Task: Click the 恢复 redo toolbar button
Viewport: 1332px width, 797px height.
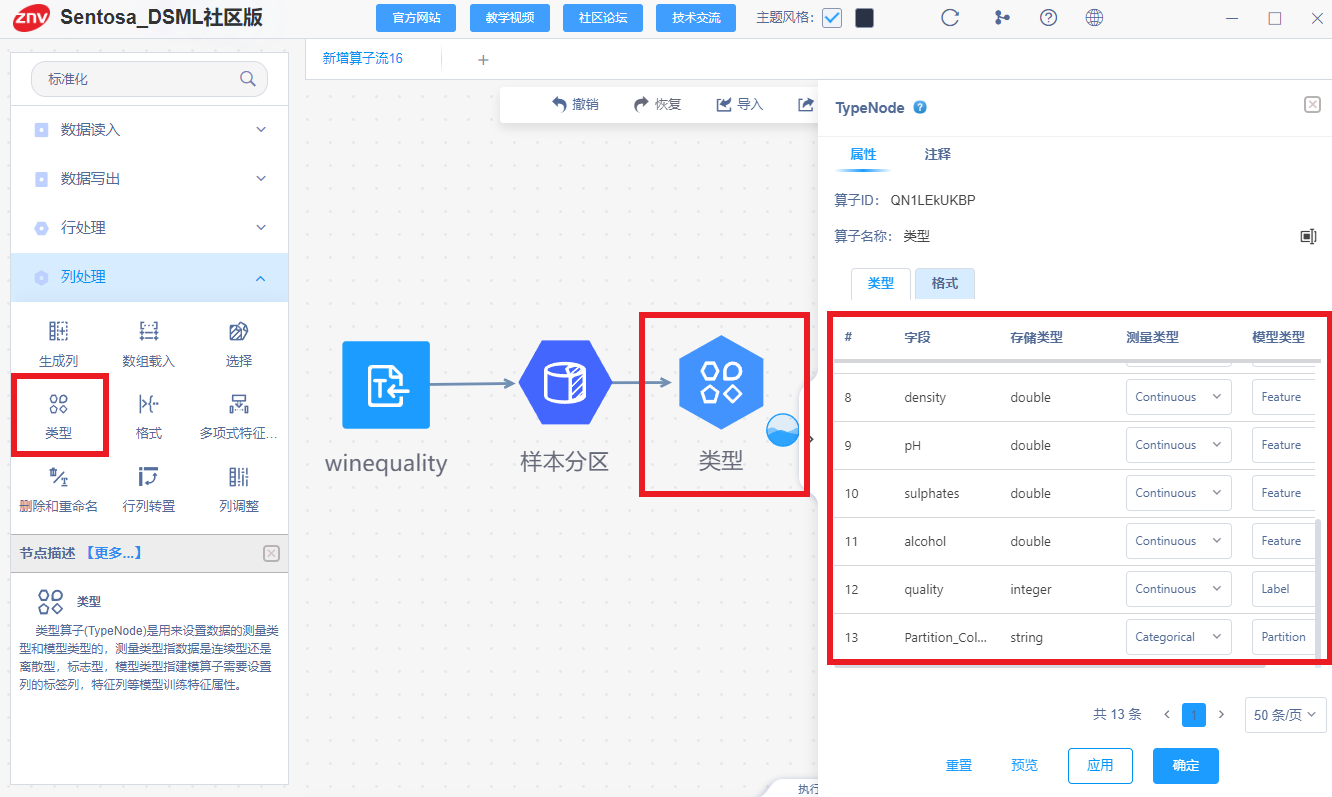Action: [657, 104]
